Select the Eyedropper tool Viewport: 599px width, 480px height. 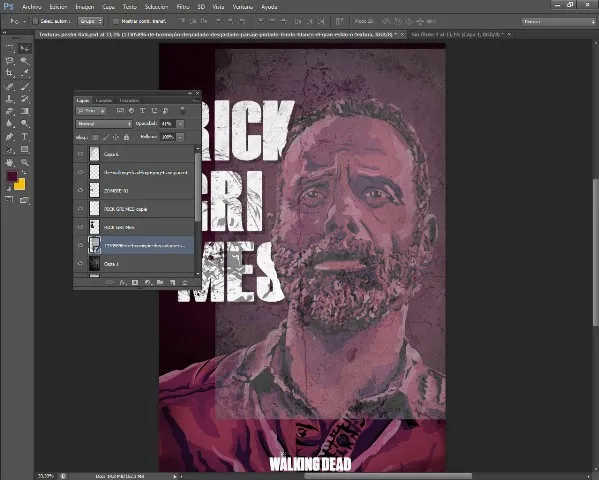[x=24, y=73]
